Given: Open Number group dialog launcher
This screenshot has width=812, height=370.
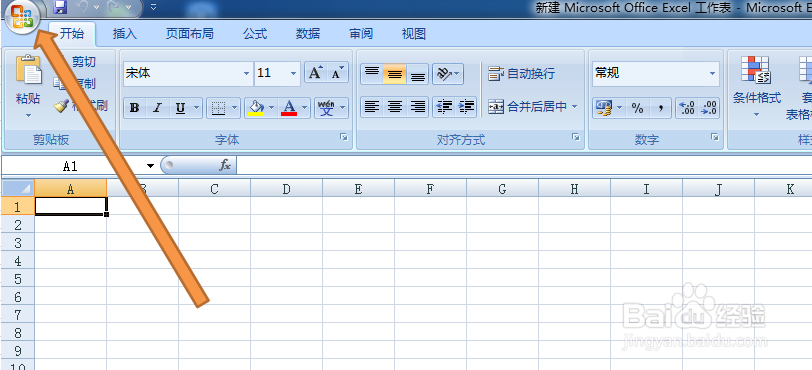Looking at the screenshot, I should tap(715, 137).
